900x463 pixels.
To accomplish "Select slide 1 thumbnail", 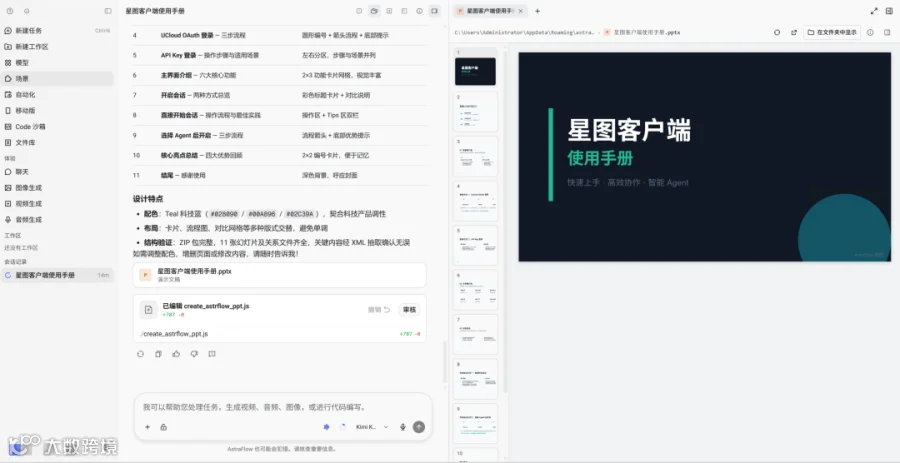I will coord(475,71).
